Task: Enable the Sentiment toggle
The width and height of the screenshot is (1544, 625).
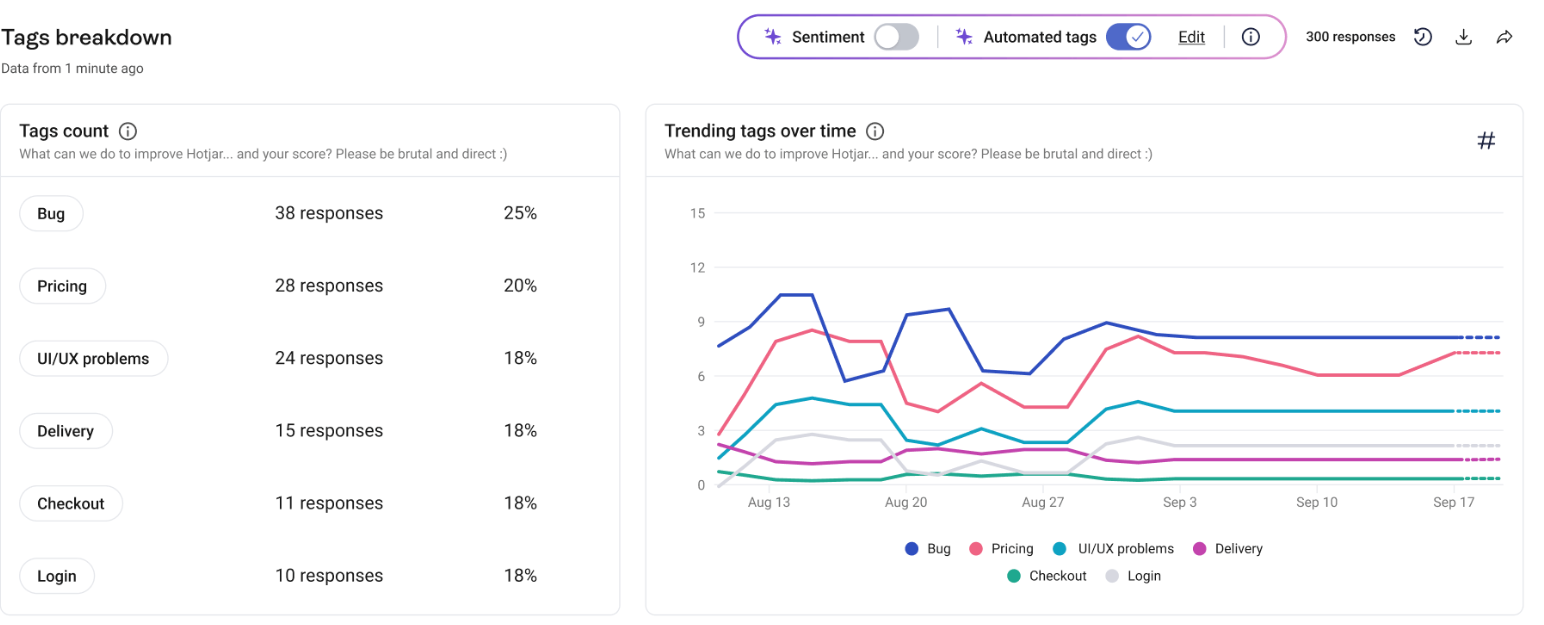Action: (896, 36)
